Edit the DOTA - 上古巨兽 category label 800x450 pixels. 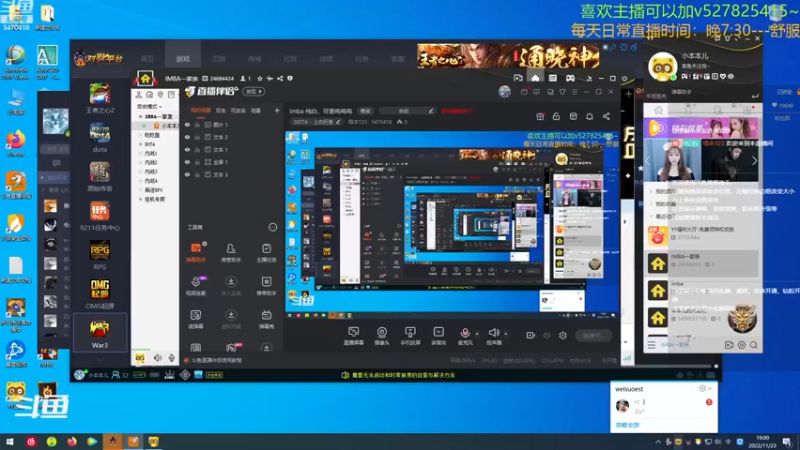[x=316, y=122]
